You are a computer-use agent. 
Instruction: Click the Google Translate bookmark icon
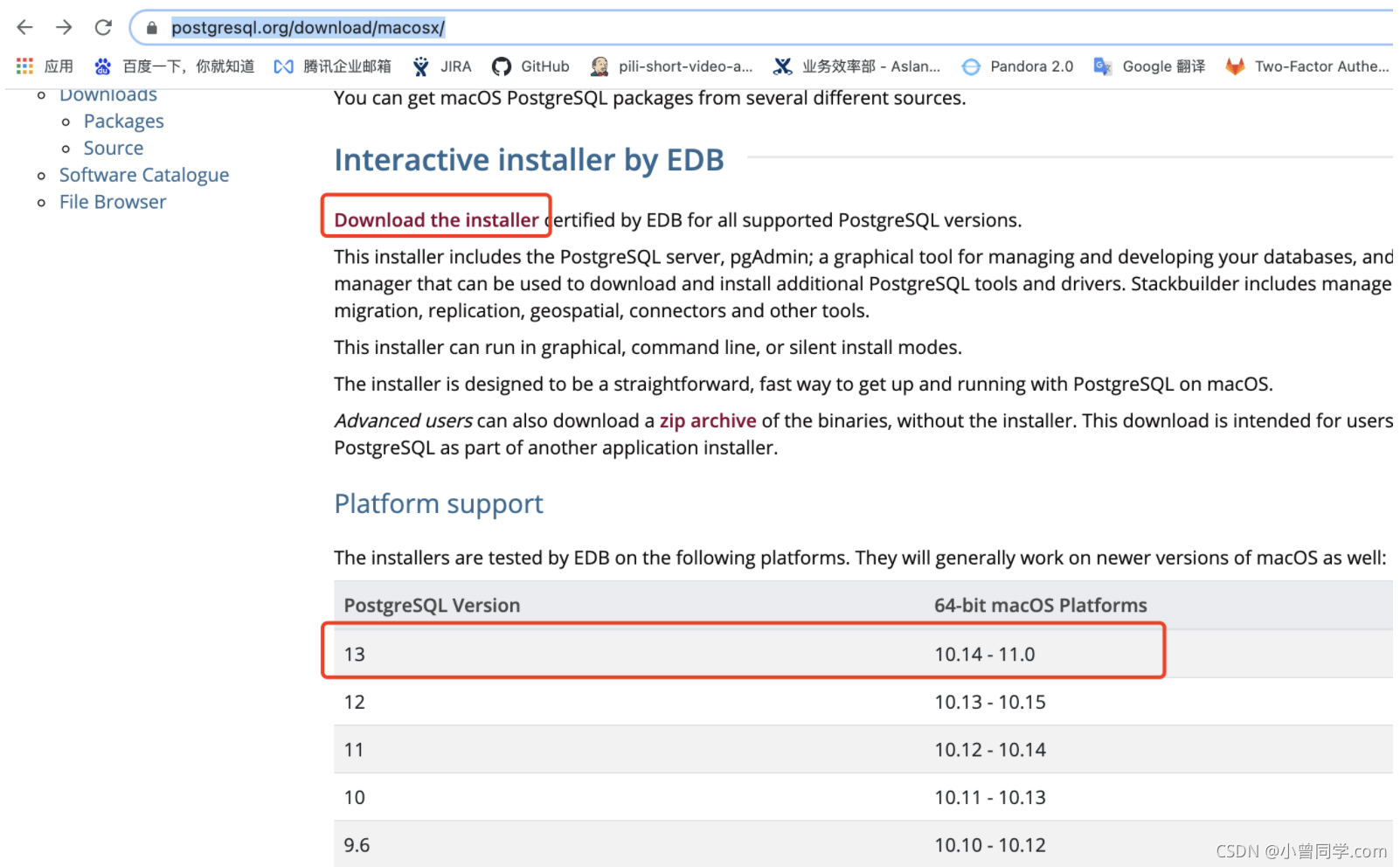(1103, 66)
